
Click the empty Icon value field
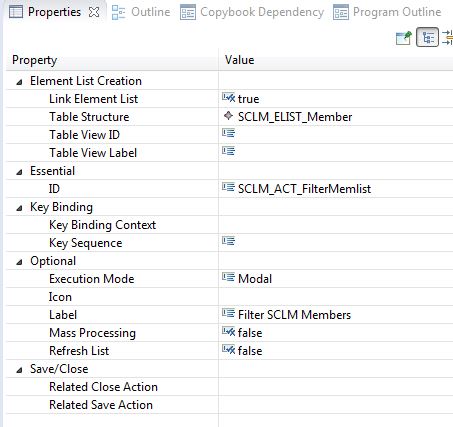[336, 297]
